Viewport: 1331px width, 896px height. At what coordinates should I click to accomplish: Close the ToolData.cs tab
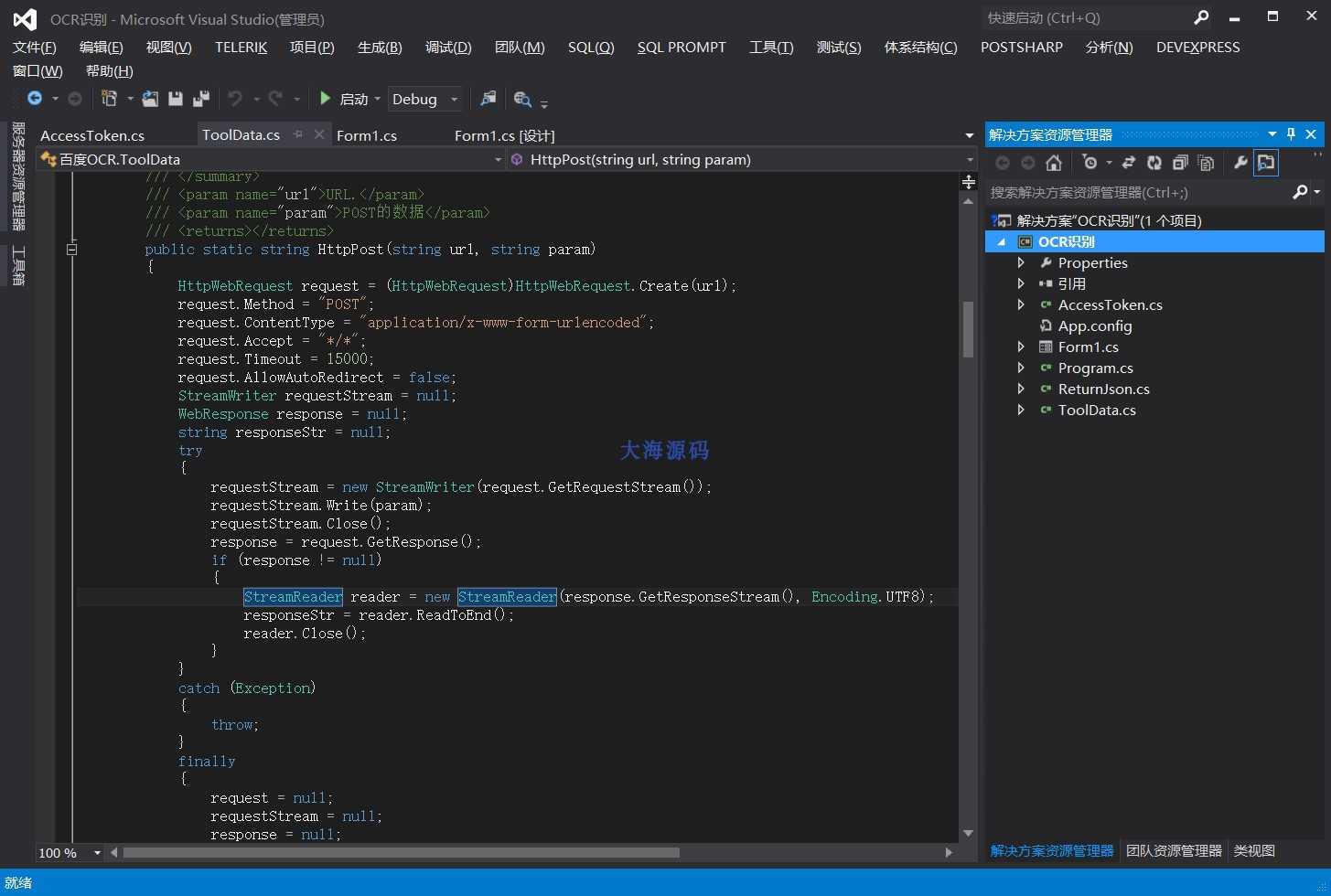(318, 134)
